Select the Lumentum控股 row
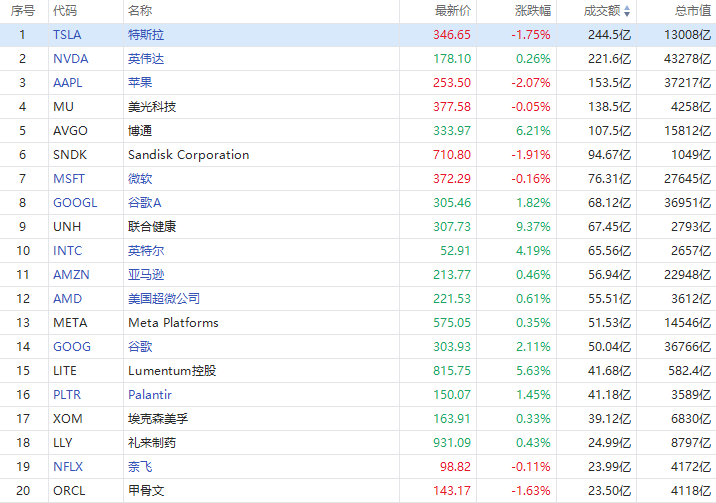Screen dimensions: 716x503 [x=358, y=371]
